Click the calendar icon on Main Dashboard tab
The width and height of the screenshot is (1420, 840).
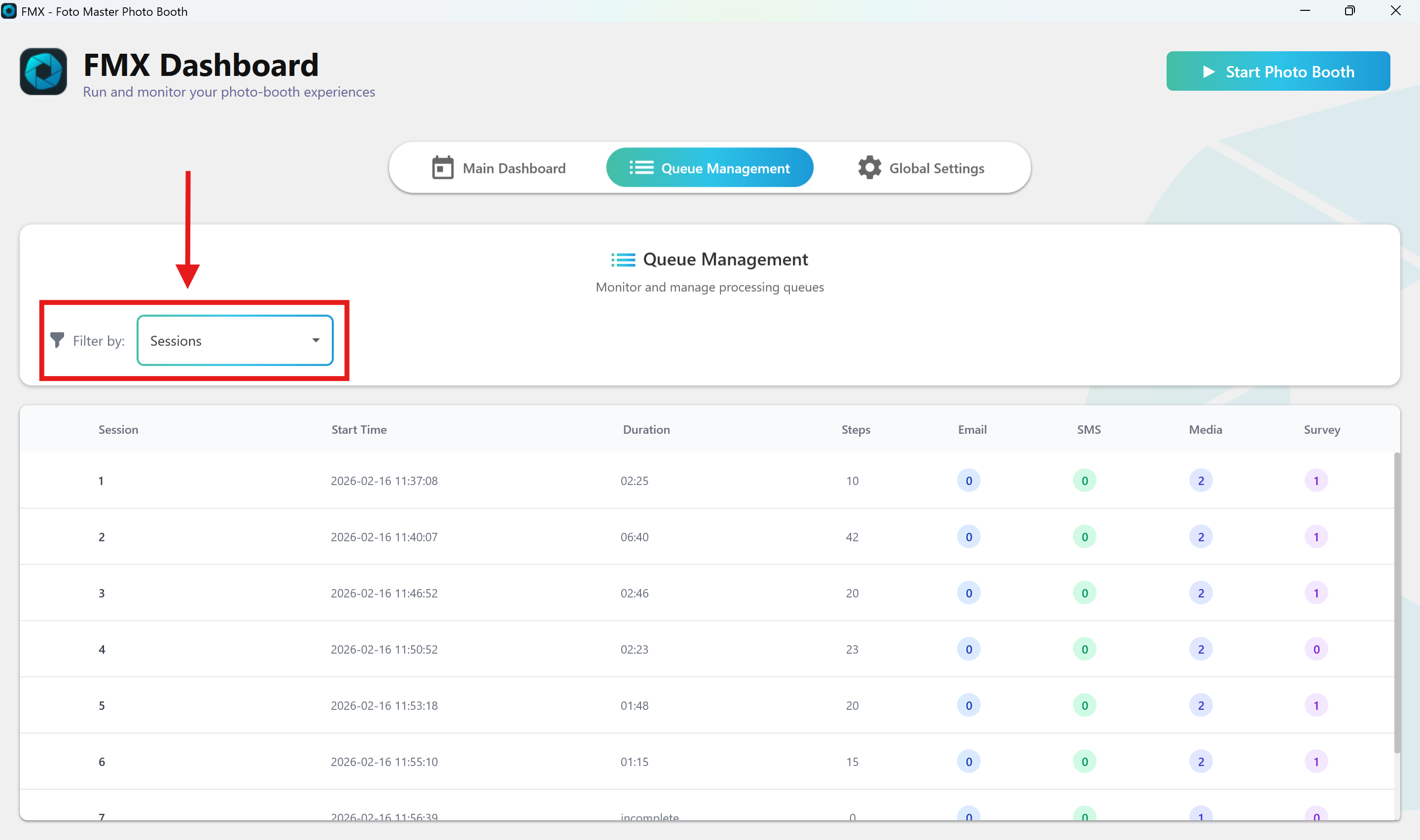point(443,168)
